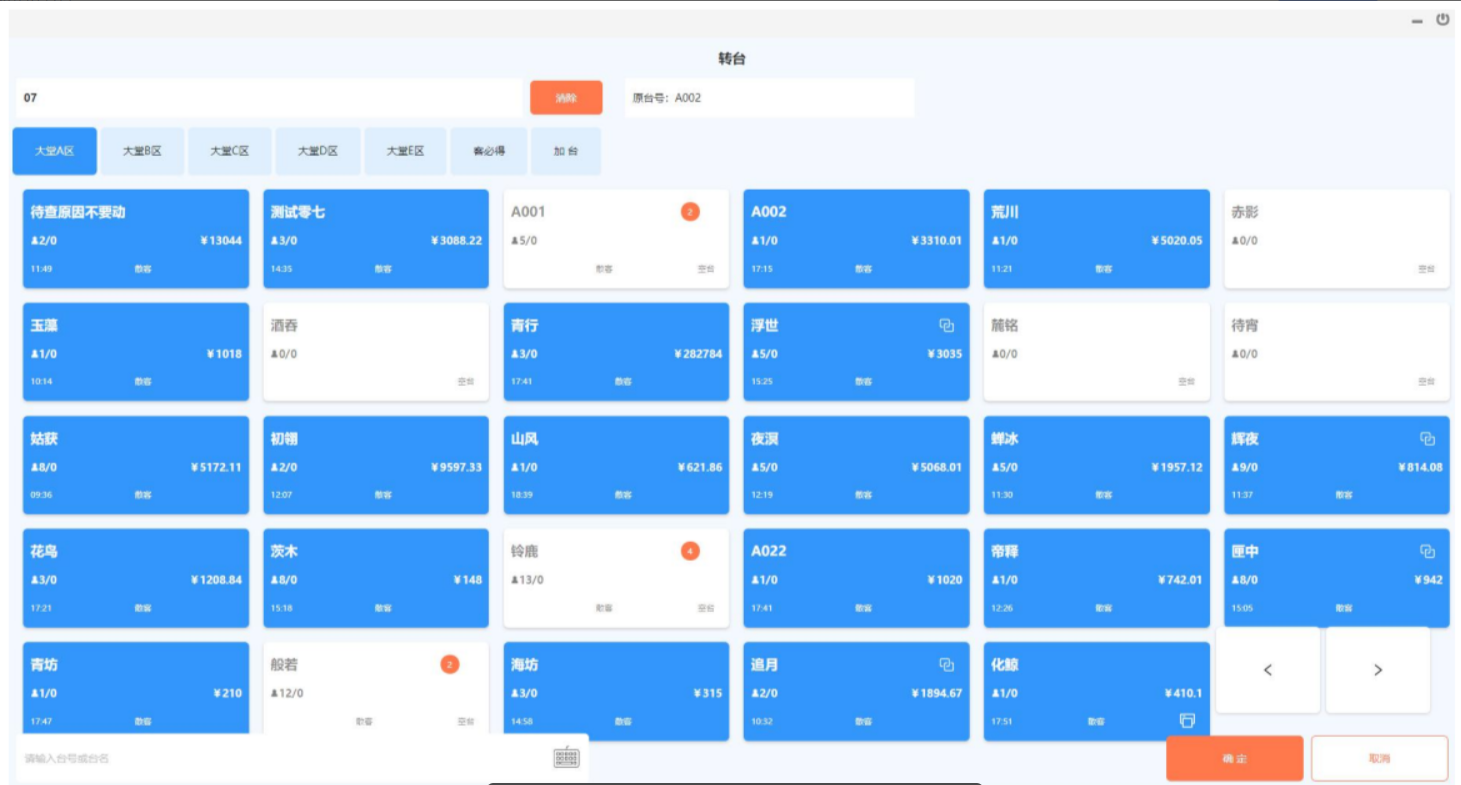Click the linked-table icon on 辉夜 card
Screen dimensions: 1461x785
coord(1427,439)
